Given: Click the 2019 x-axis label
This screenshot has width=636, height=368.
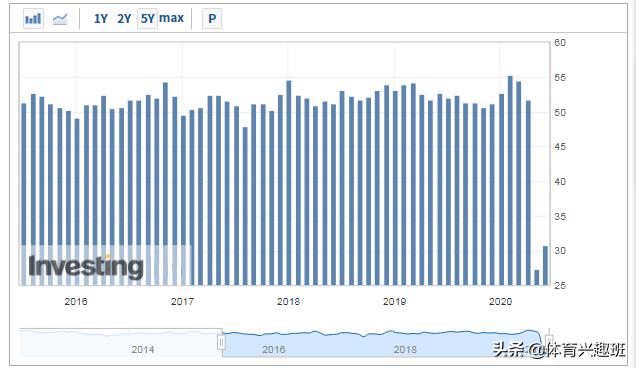Looking at the screenshot, I should click(394, 301).
